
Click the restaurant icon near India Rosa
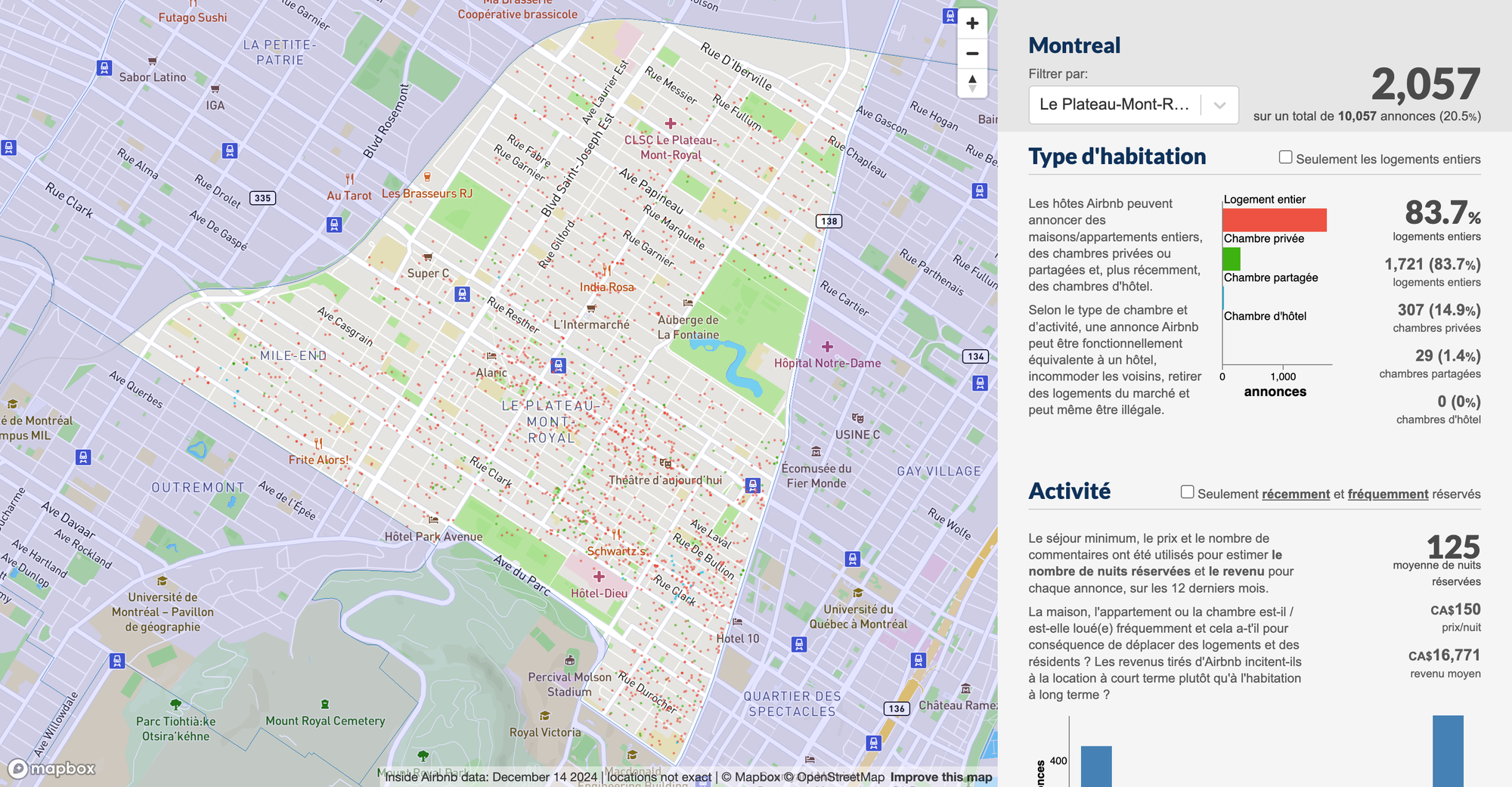pyautogui.click(x=609, y=271)
